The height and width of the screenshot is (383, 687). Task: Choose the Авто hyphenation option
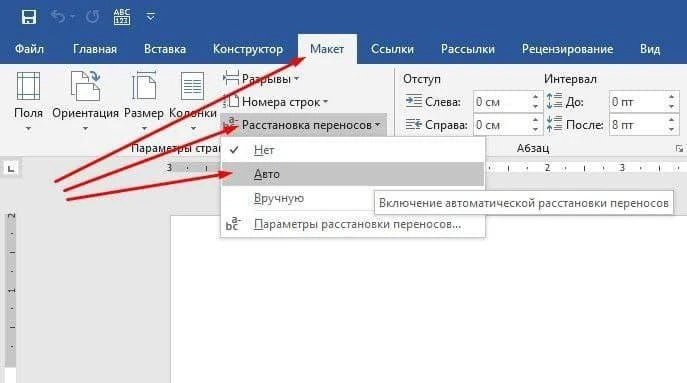(x=353, y=174)
